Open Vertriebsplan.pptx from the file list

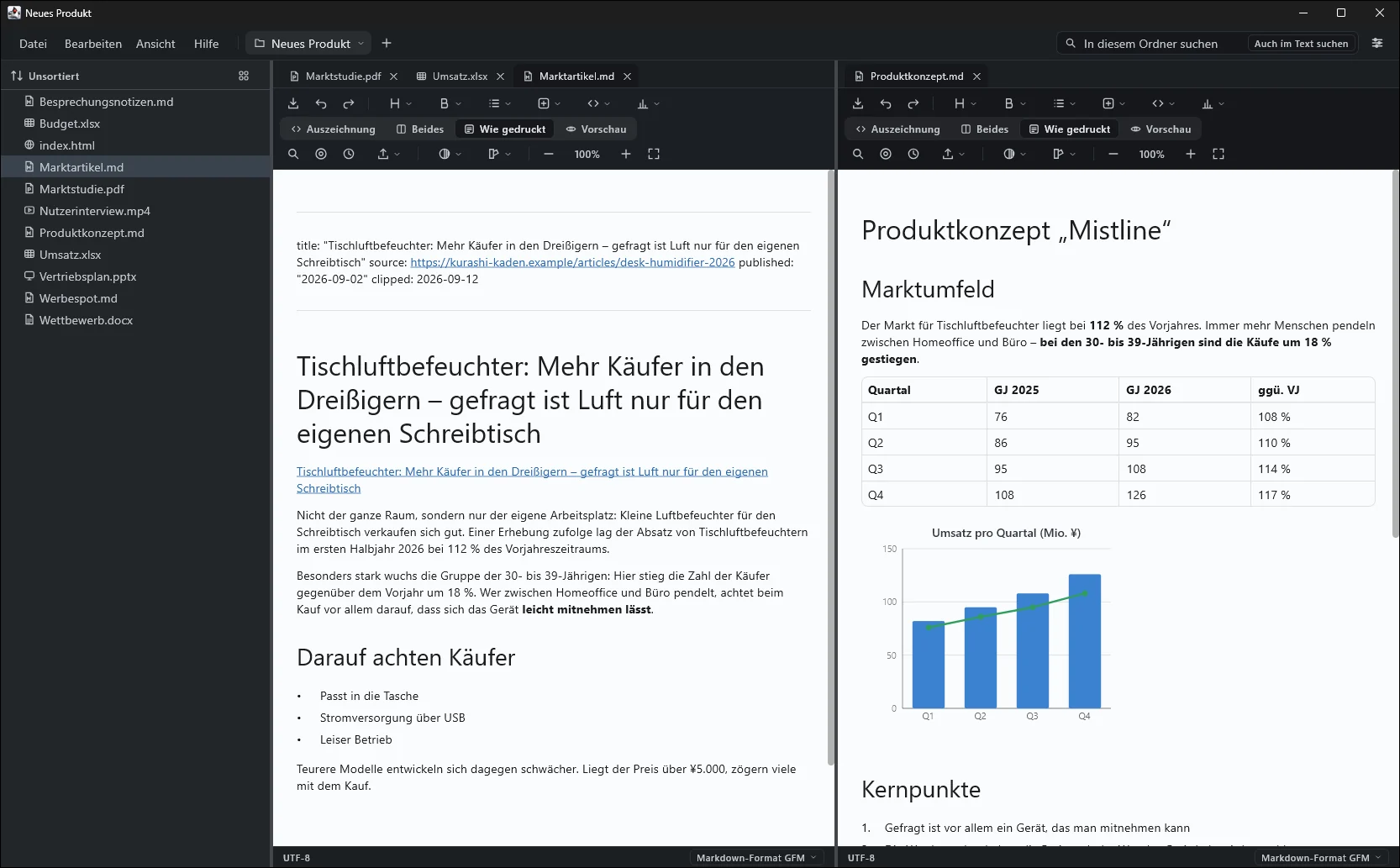pyautogui.click(x=135, y=276)
